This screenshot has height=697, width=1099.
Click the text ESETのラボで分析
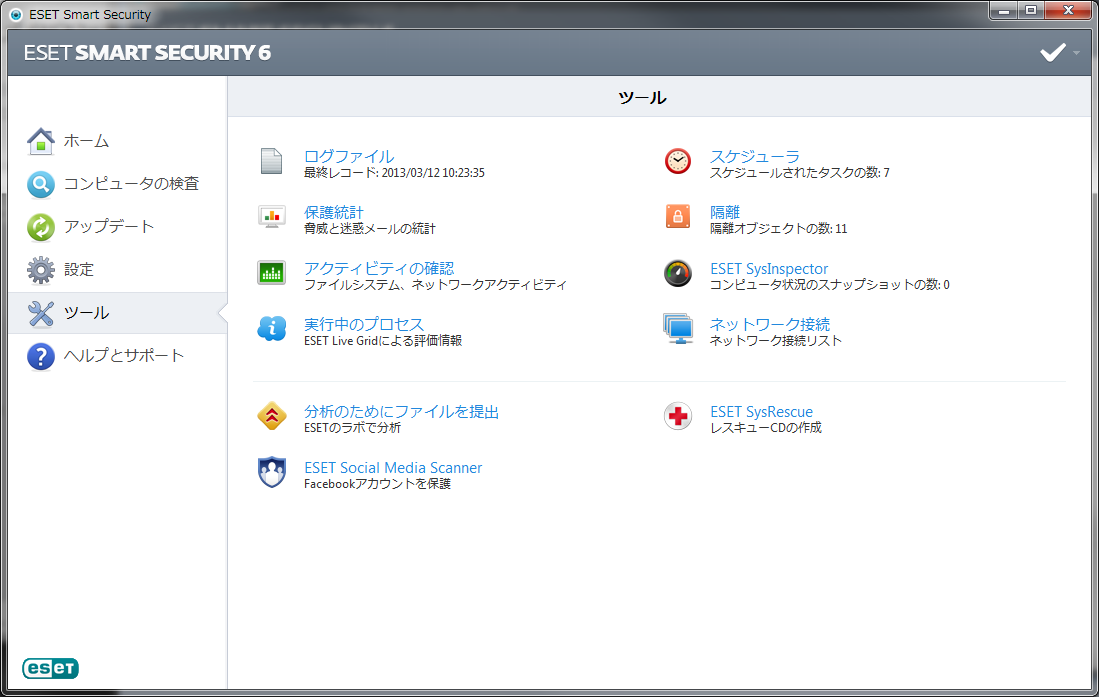point(353,428)
